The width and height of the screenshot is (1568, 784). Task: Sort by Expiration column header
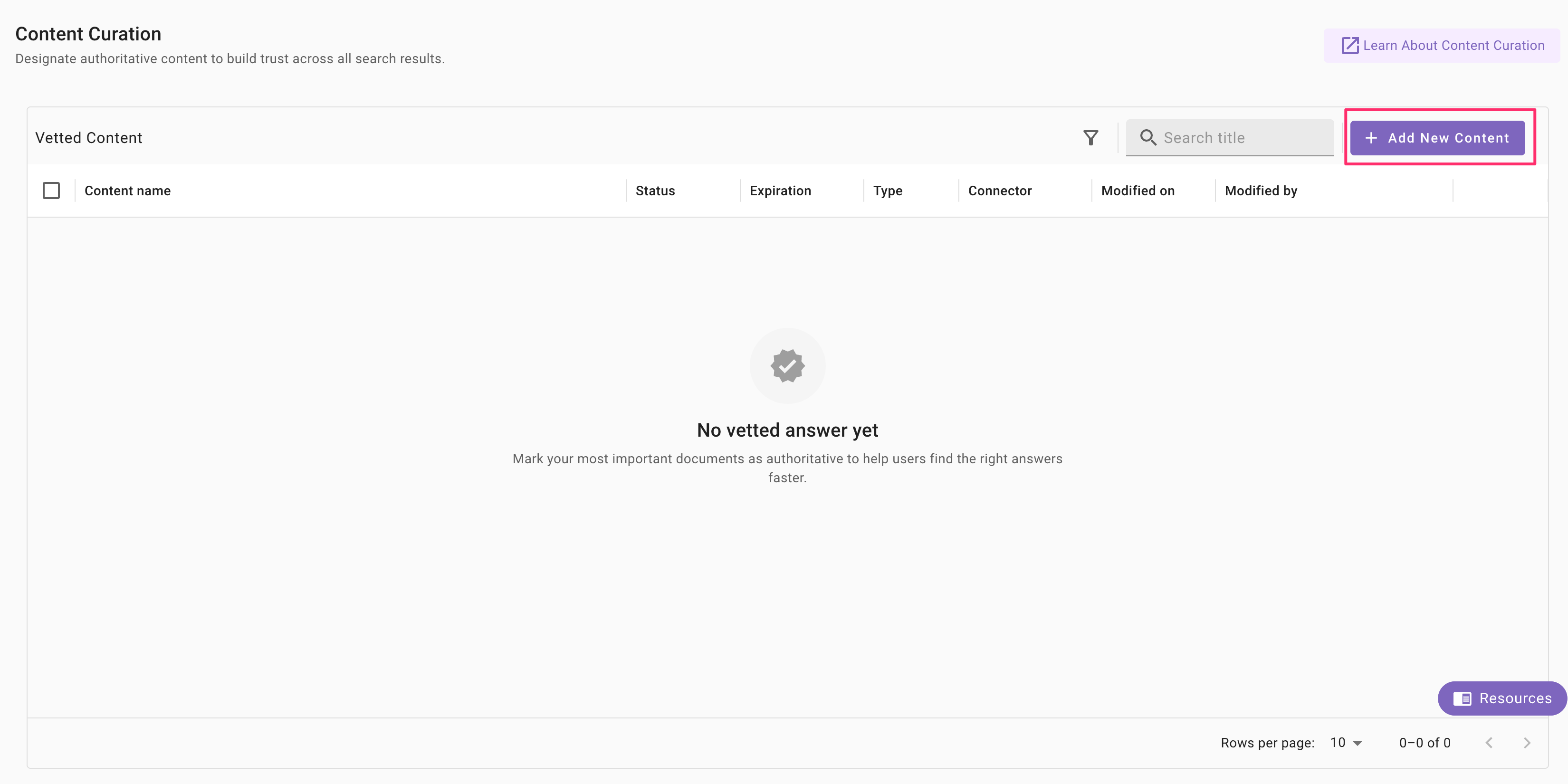pyautogui.click(x=780, y=191)
